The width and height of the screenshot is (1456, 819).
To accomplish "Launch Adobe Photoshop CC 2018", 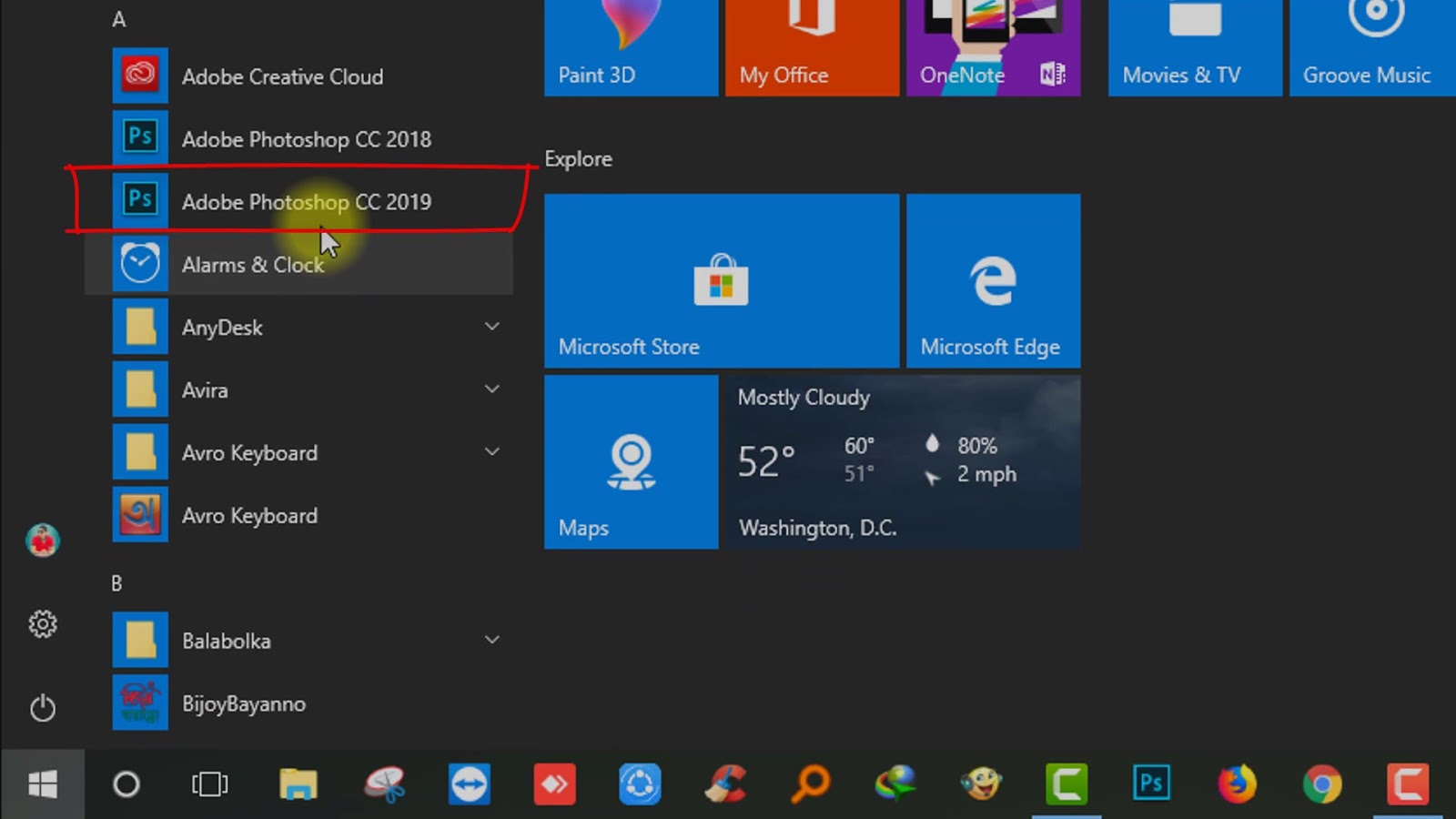I will (x=298, y=139).
